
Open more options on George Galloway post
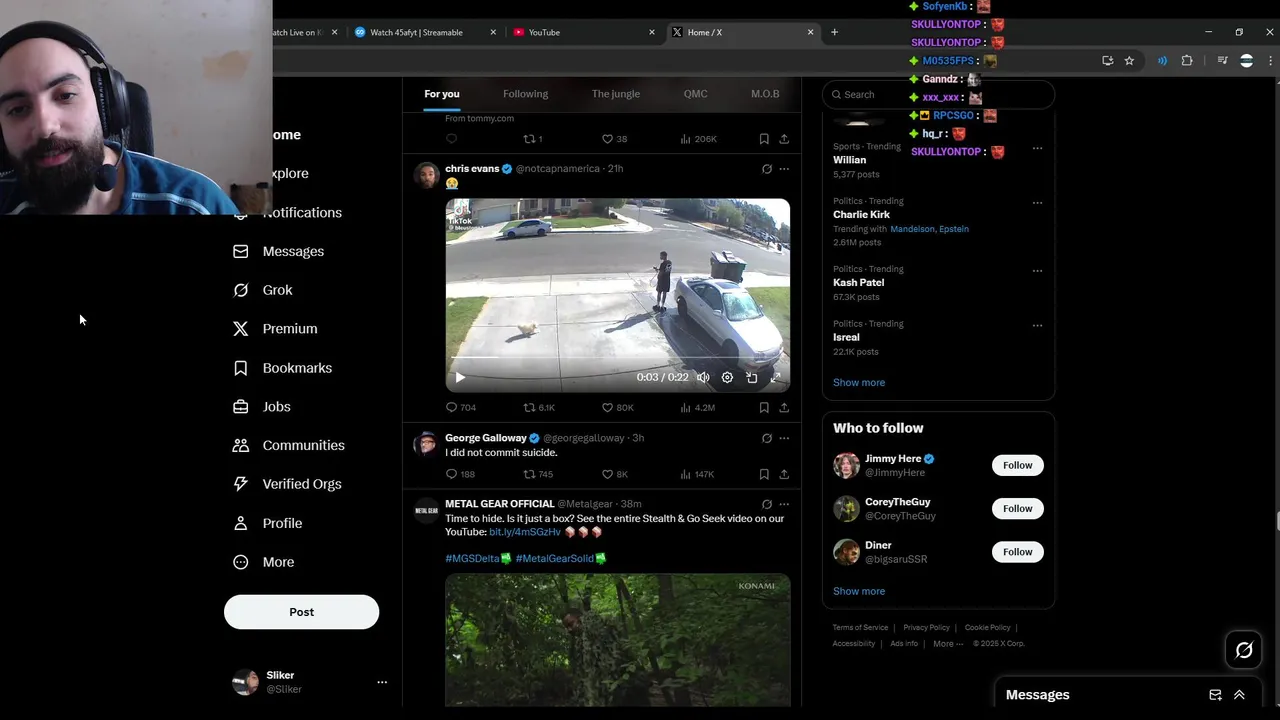pos(784,438)
